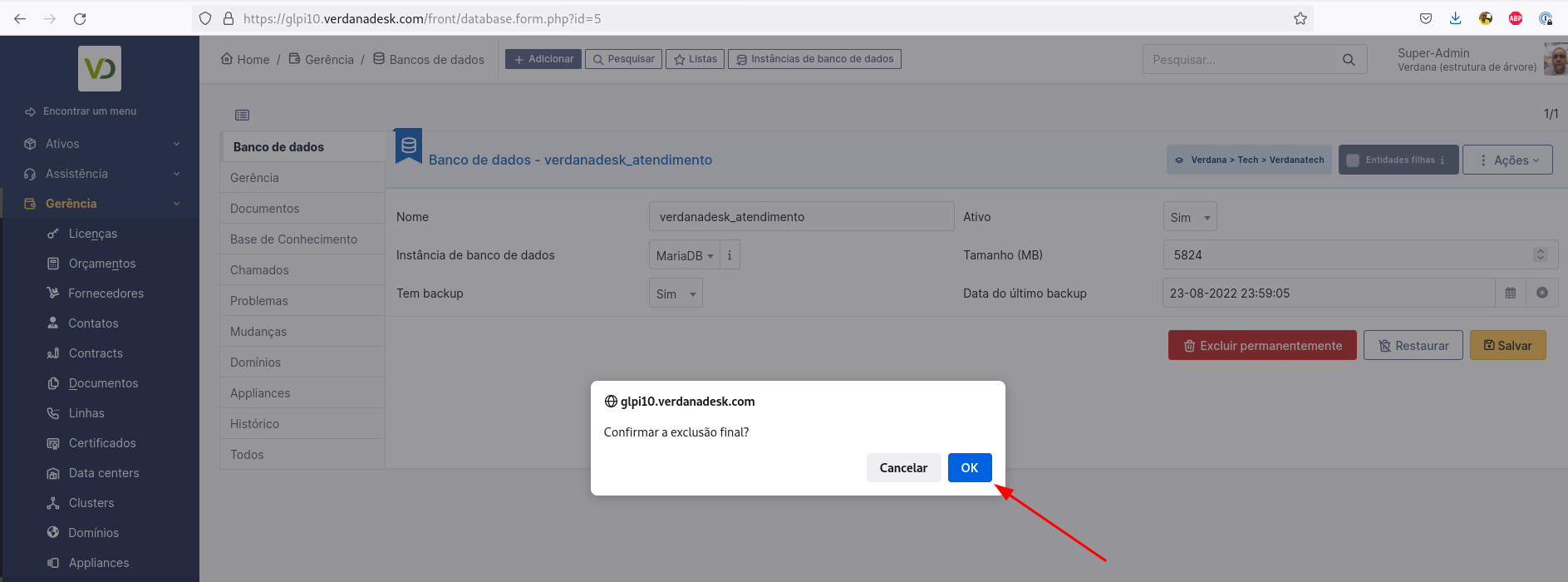This screenshot has width=1568, height=582.
Task: Click the browser URL address bar
Action: pyautogui.click(x=752, y=18)
